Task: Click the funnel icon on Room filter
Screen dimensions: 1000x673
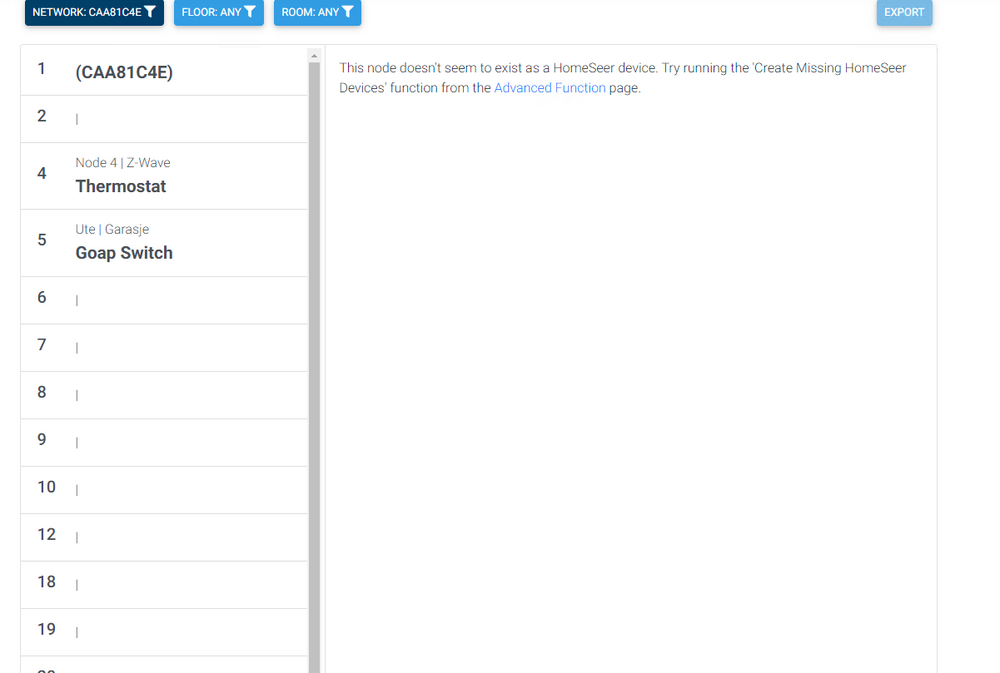Action: pos(348,12)
